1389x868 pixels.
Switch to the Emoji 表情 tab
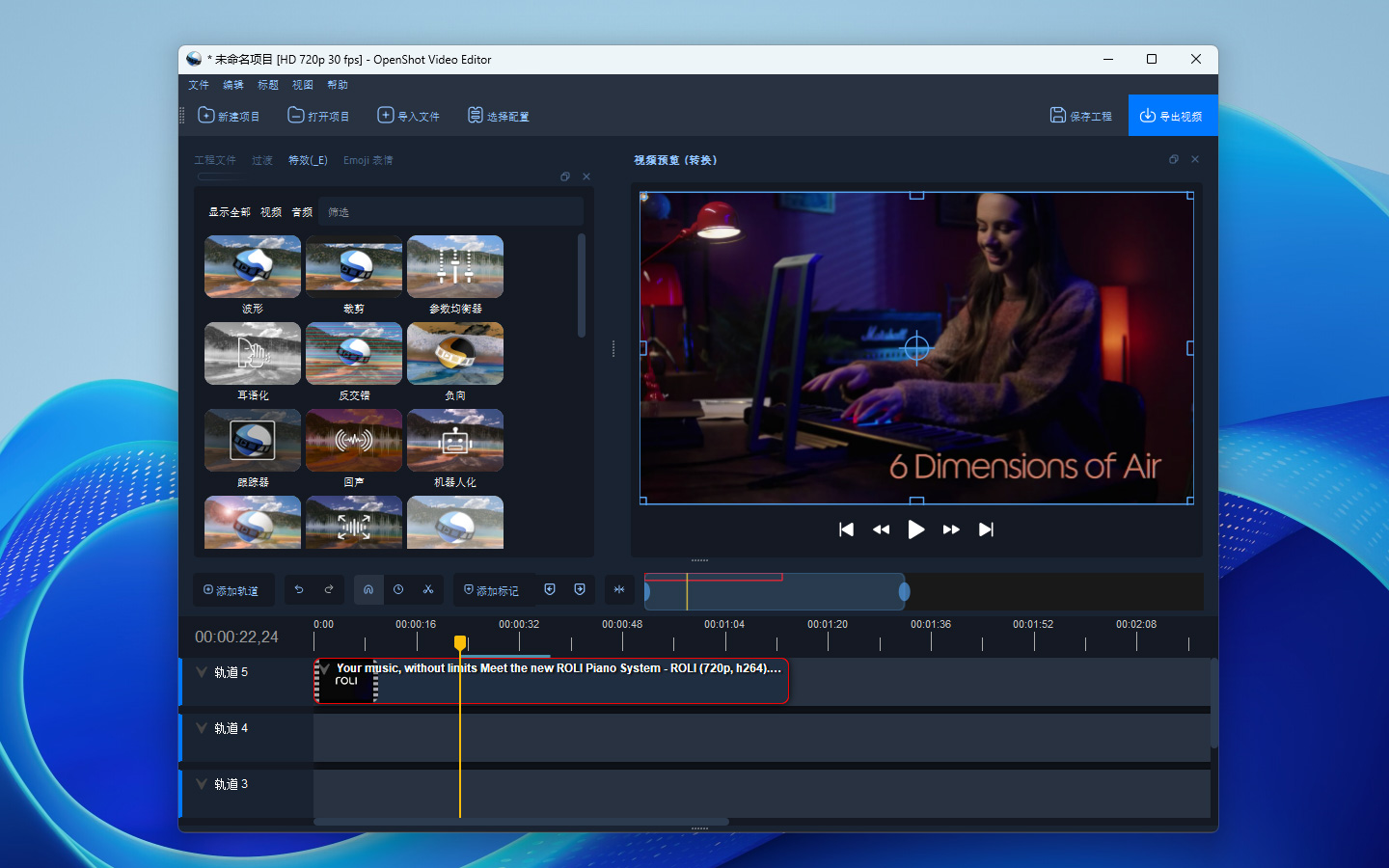tap(368, 160)
